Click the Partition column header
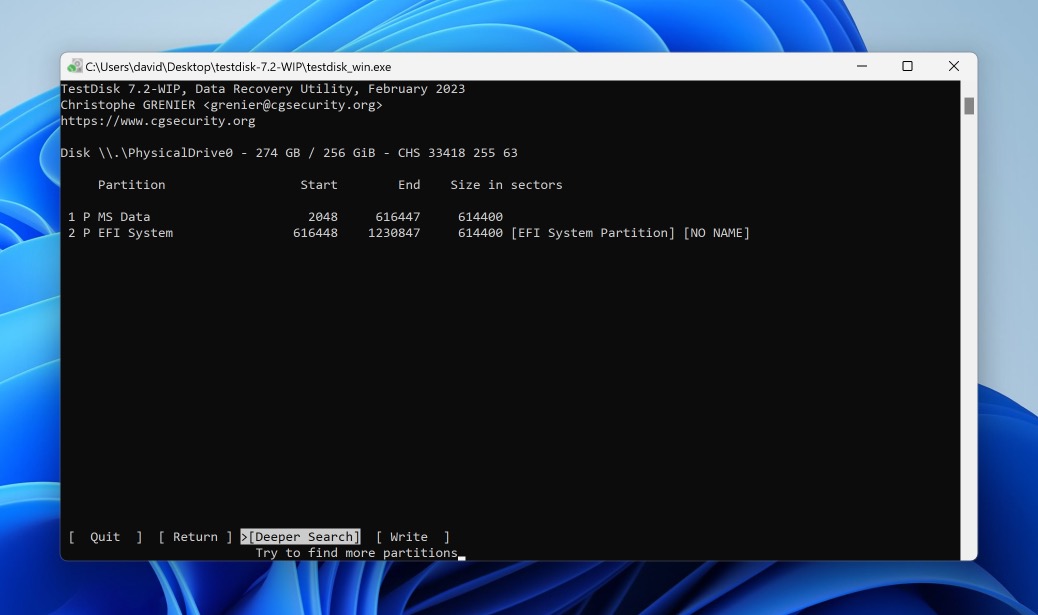 coord(131,185)
